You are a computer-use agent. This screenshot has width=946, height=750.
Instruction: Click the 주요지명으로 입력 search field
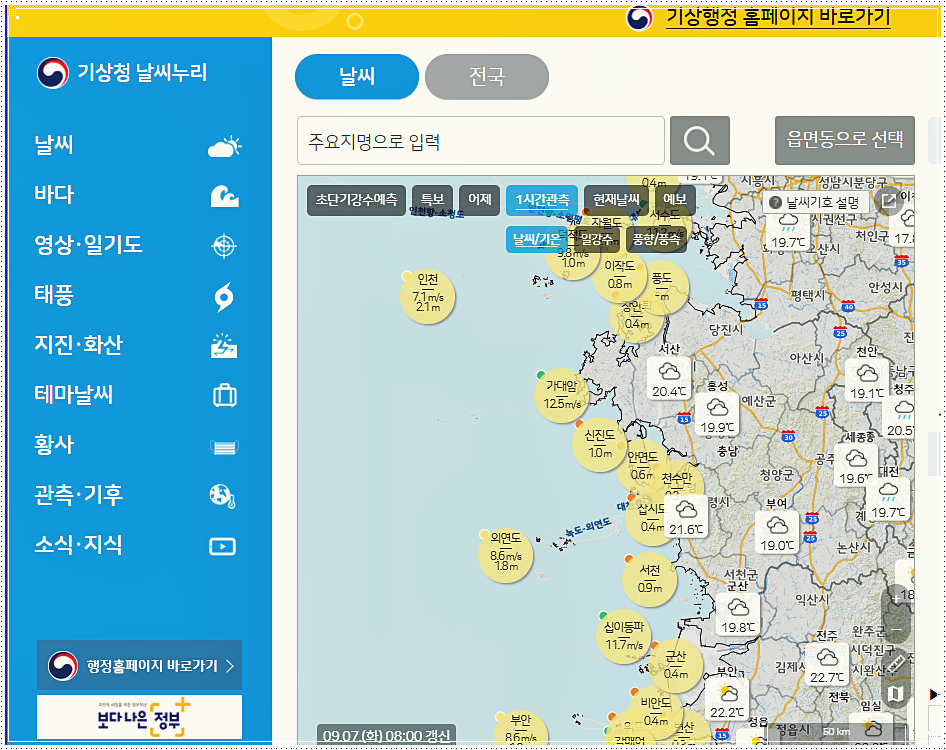coord(481,141)
